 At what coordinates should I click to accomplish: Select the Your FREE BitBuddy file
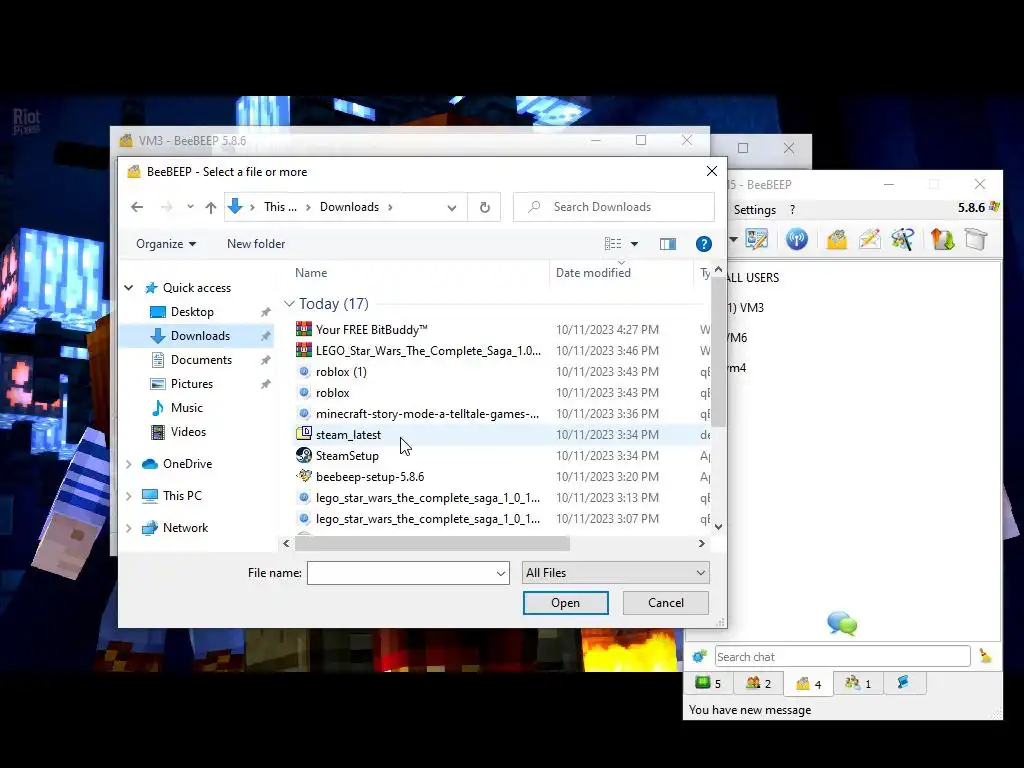point(500,330)
